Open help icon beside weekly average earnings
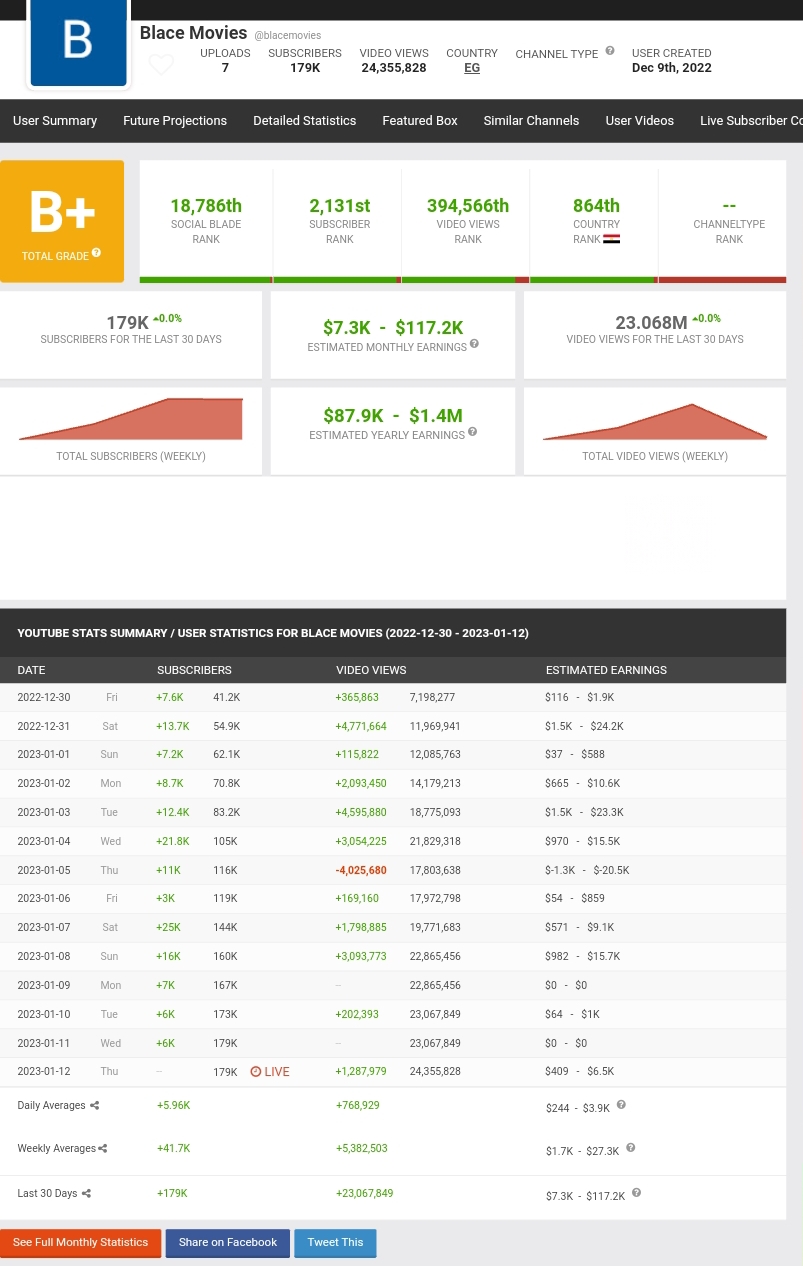Image resolution: width=803 pixels, height=1266 pixels. point(631,1148)
